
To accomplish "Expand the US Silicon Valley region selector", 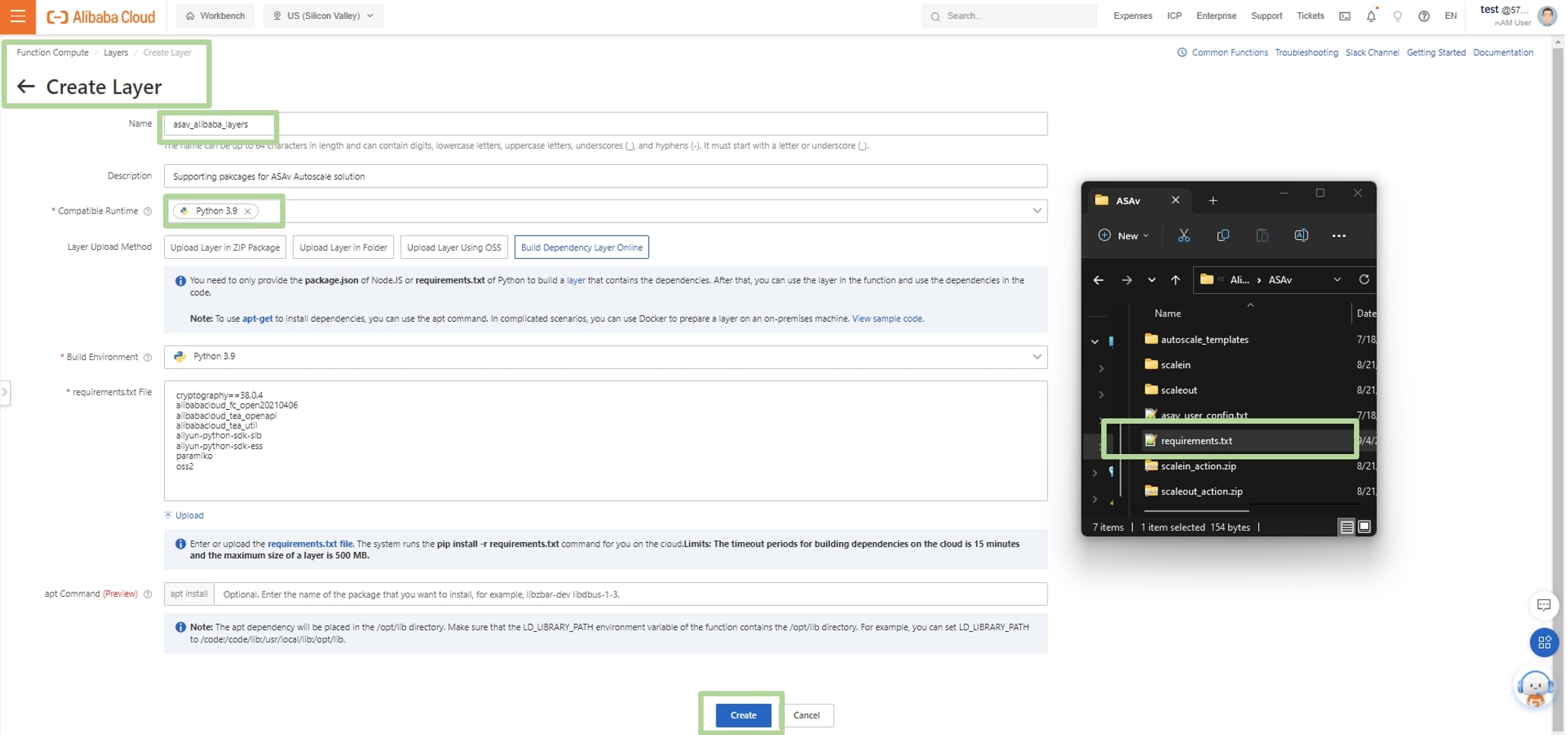I will pyautogui.click(x=323, y=15).
